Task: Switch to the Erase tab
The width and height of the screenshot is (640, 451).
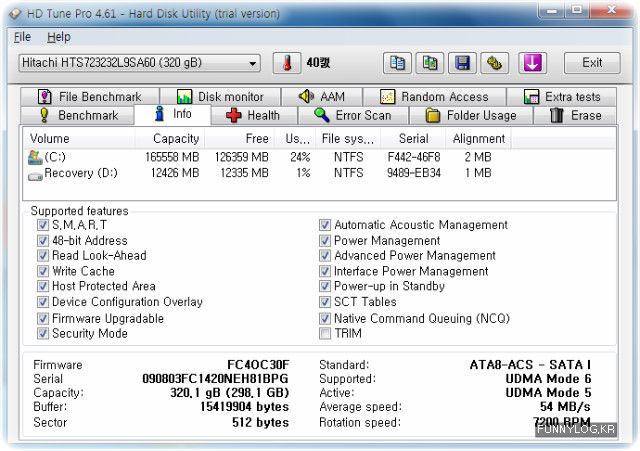Action: pyautogui.click(x=575, y=116)
